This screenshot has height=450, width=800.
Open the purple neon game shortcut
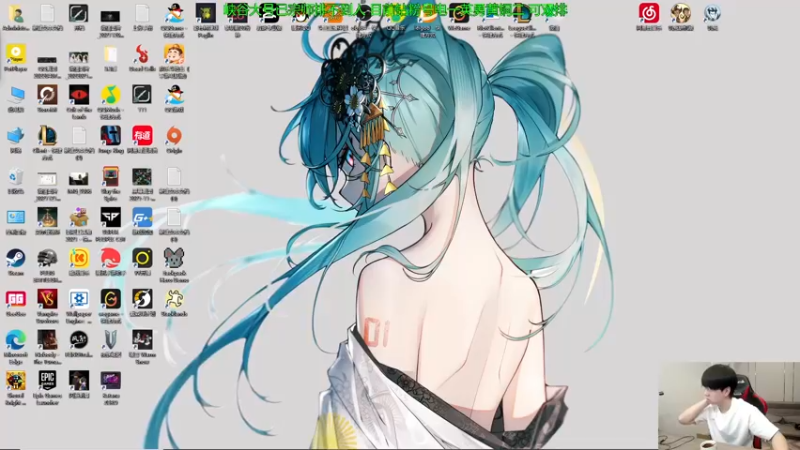pos(111,381)
